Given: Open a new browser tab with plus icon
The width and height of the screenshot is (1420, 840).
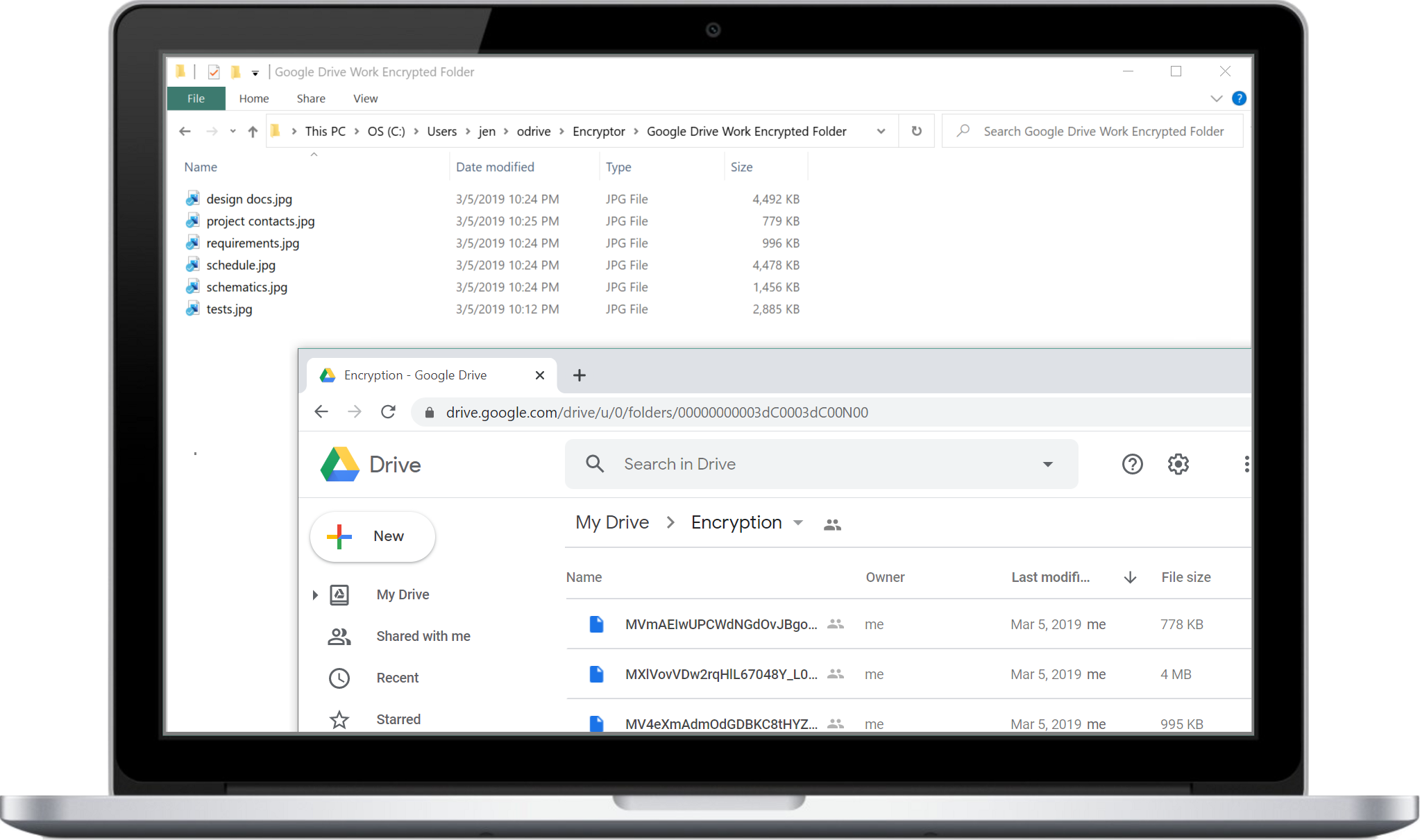Looking at the screenshot, I should pyautogui.click(x=579, y=375).
